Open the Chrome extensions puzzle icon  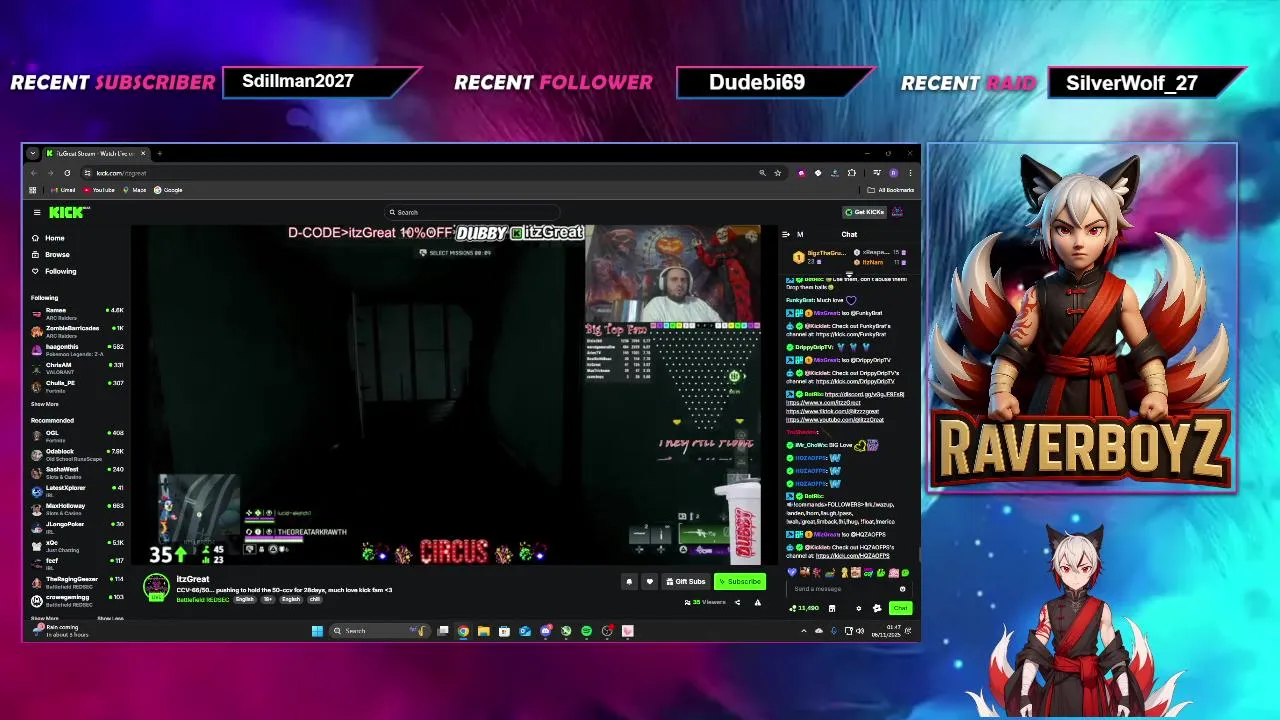click(852, 173)
